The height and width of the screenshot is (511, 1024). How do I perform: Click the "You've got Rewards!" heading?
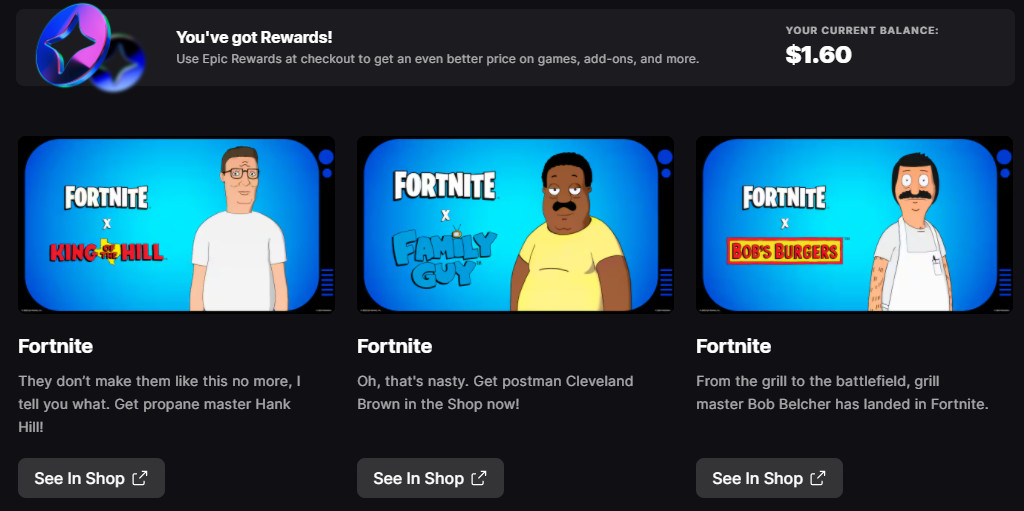pos(254,38)
